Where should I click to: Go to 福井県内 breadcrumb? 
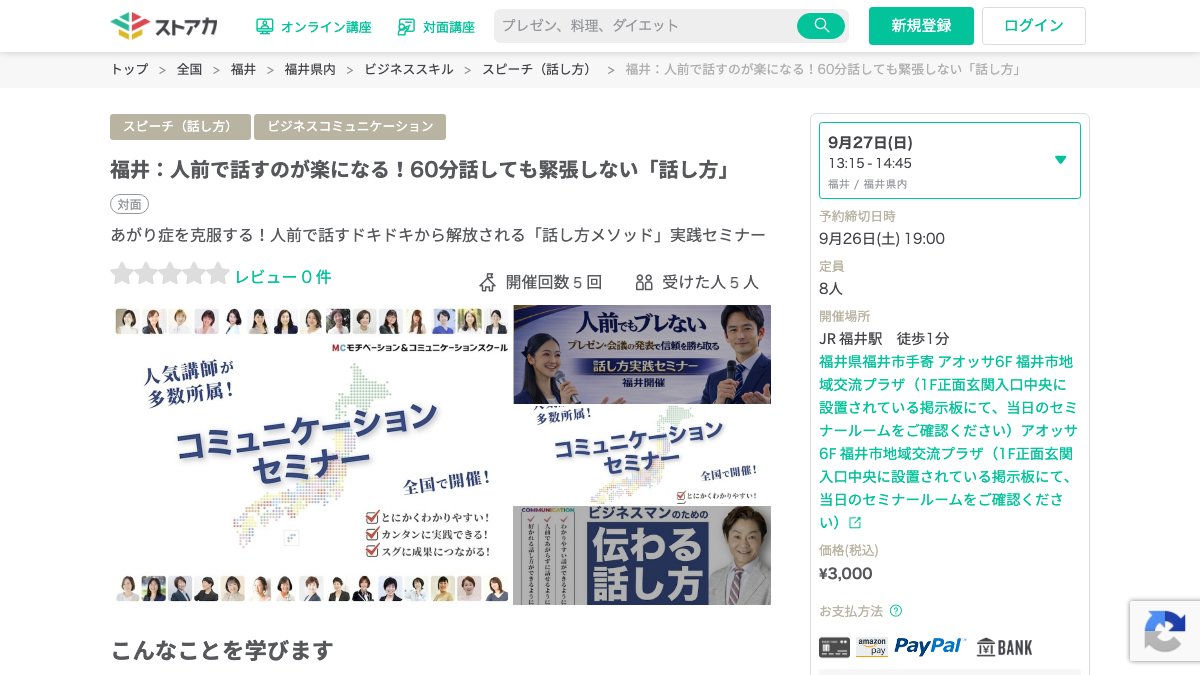tap(310, 69)
